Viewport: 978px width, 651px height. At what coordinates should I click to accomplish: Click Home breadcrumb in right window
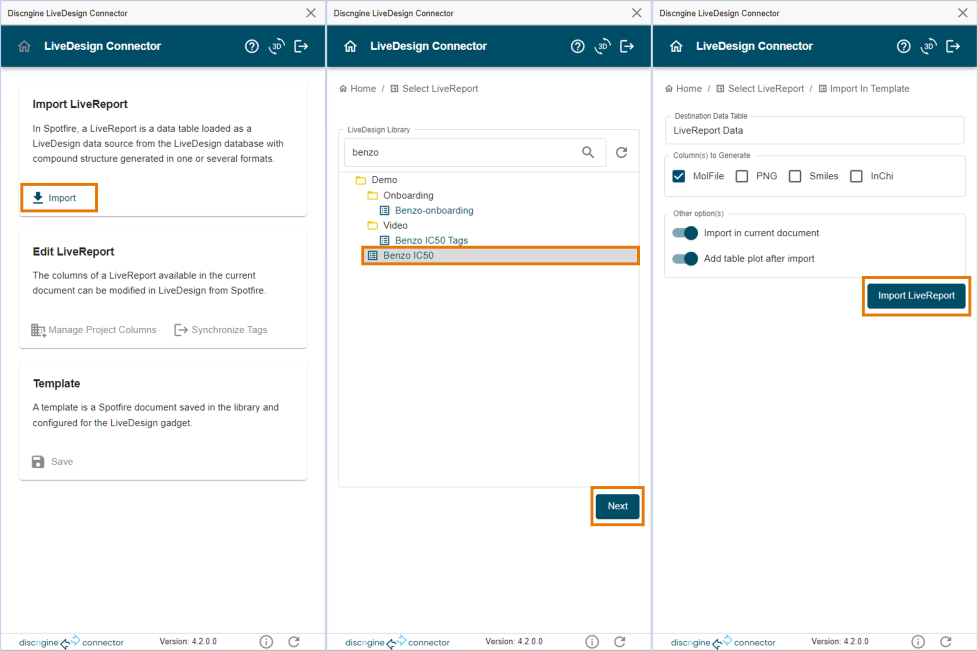pyautogui.click(x=684, y=89)
